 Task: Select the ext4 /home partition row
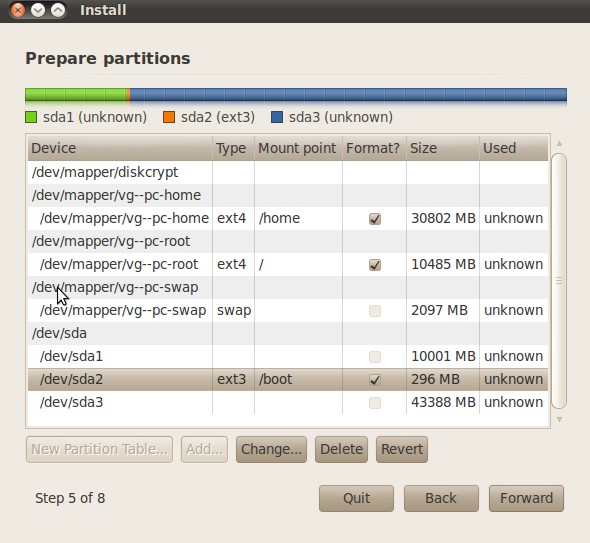click(x=288, y=219)
